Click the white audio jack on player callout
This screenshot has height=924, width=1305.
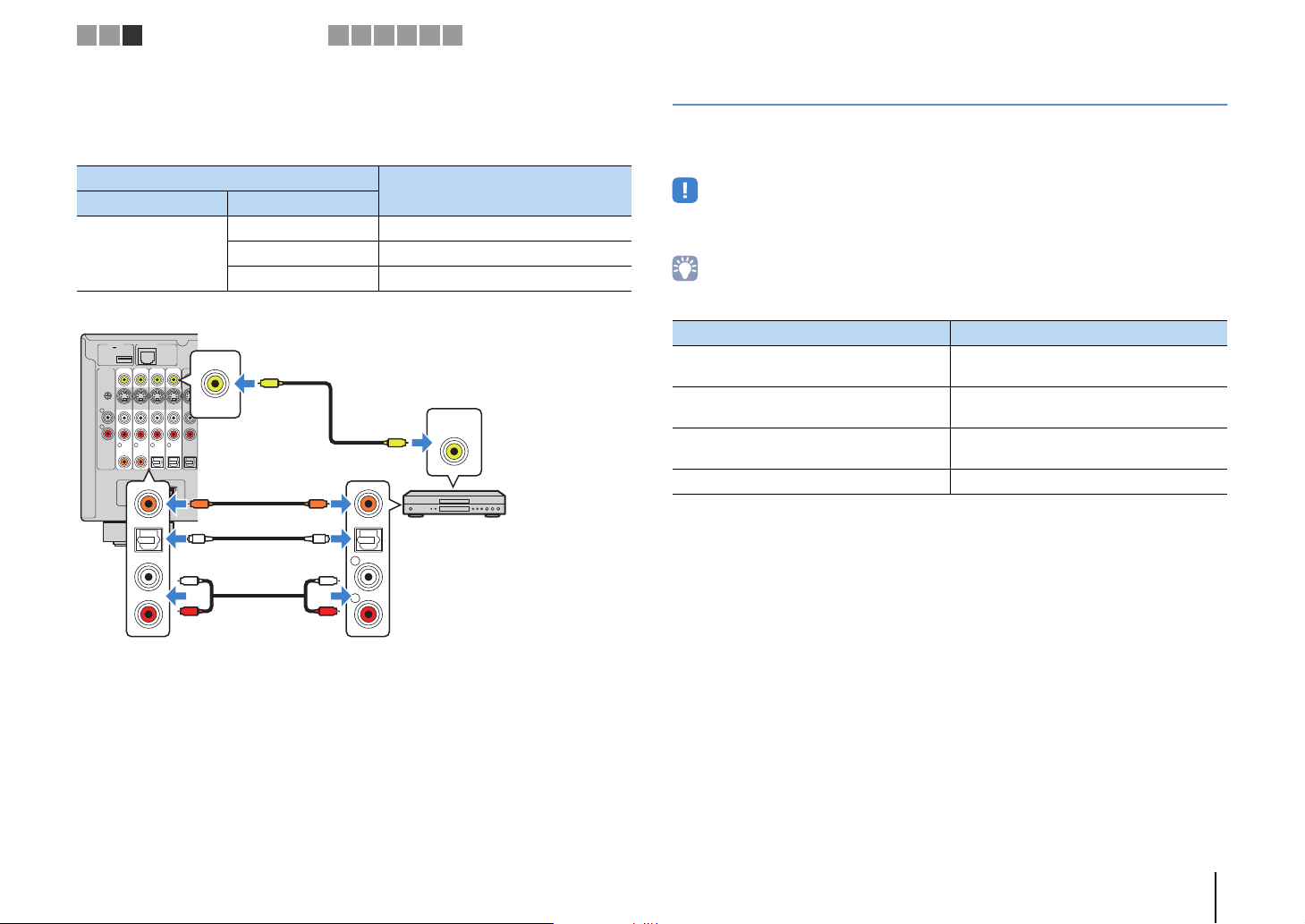368,577
